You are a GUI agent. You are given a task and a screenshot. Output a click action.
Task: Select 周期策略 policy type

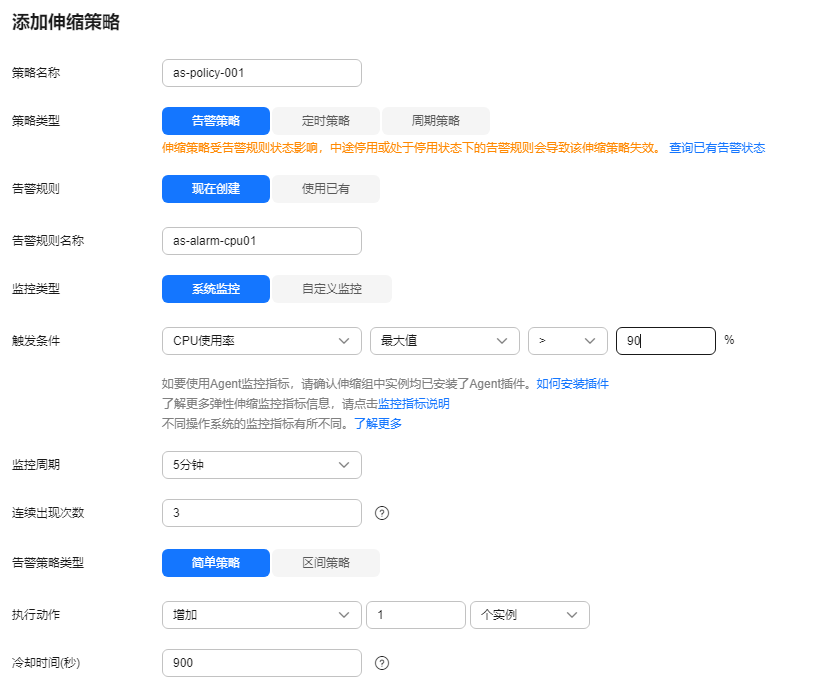[x=436, y=121]
